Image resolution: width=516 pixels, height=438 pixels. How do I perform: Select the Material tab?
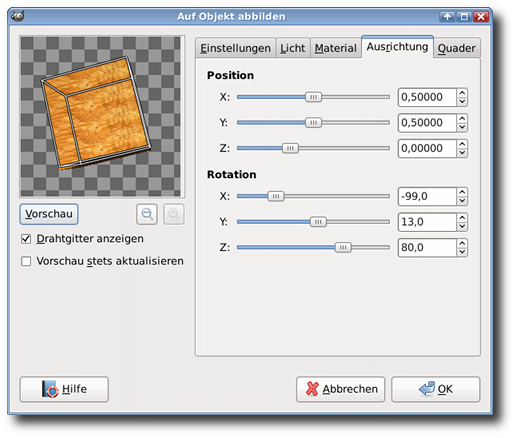tap(336, 48)
